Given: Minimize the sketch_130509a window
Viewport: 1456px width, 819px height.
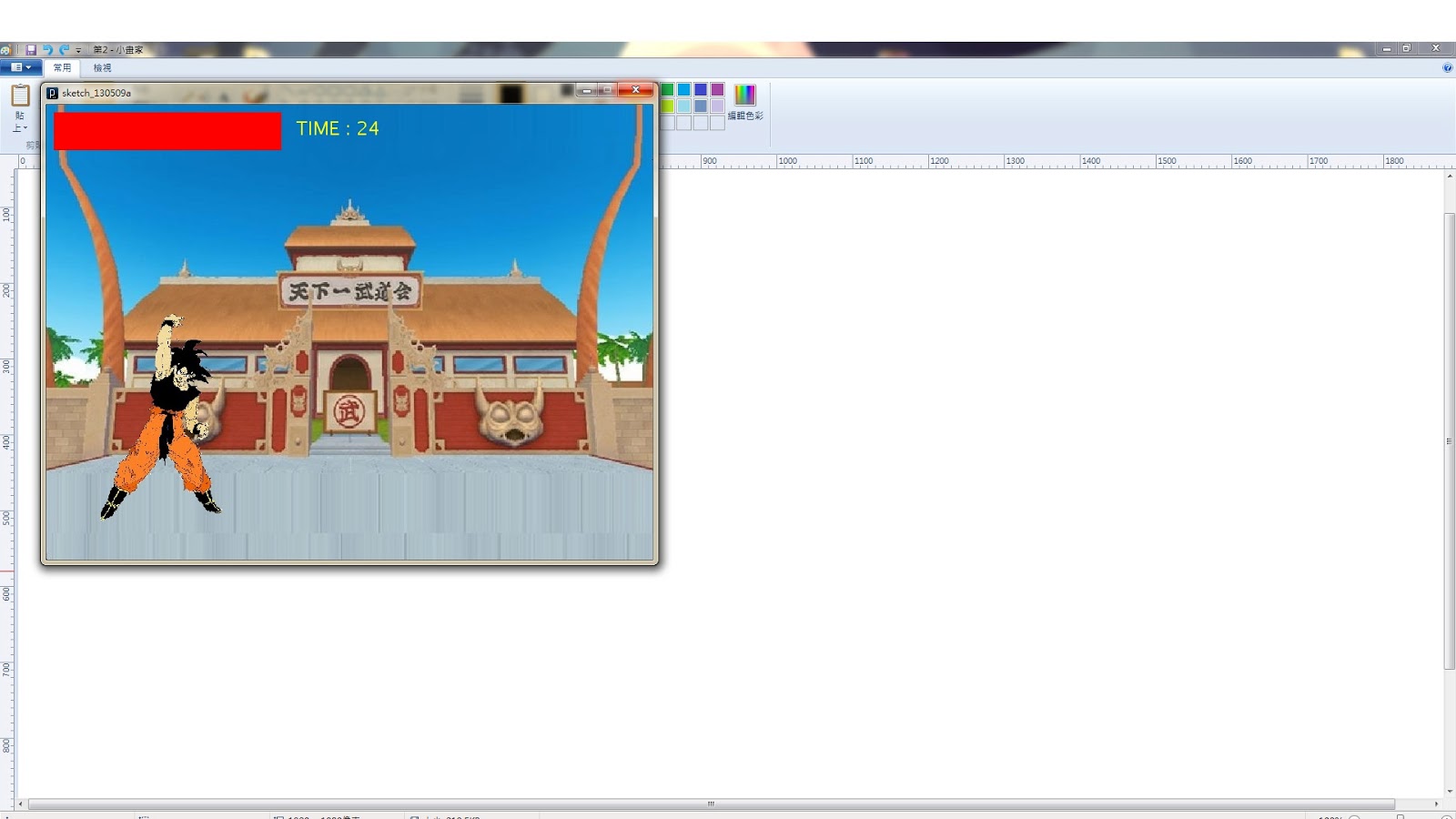Looking at the screenshot, I should [x=586, y=90].
